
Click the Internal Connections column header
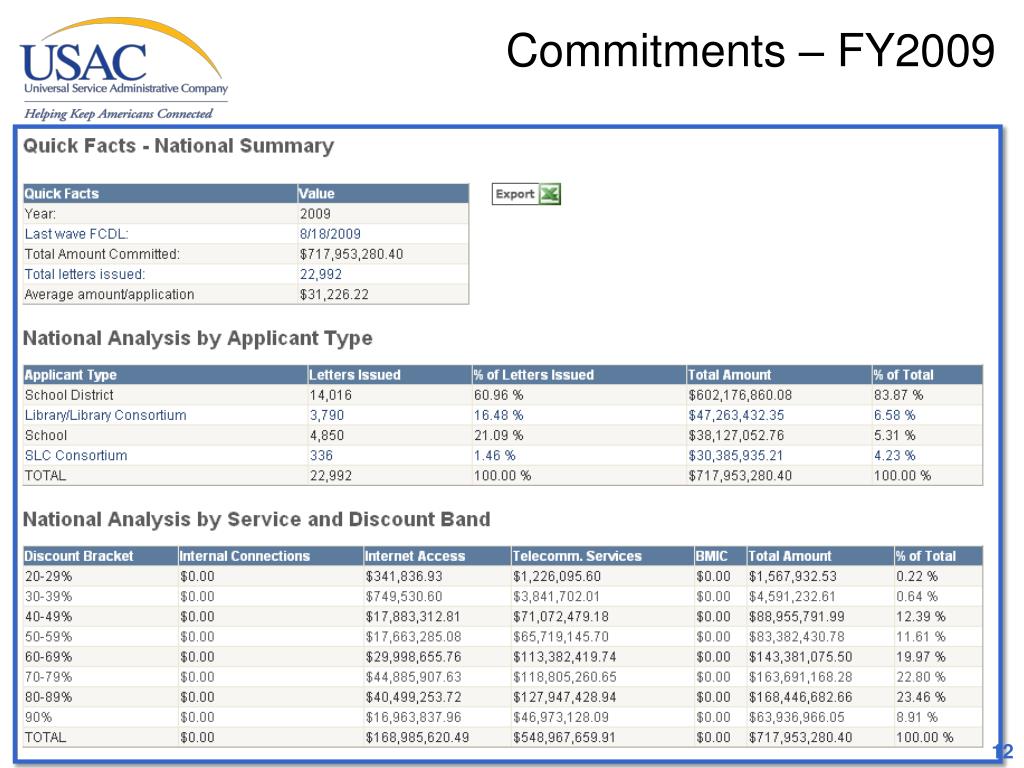coord(270,556)
